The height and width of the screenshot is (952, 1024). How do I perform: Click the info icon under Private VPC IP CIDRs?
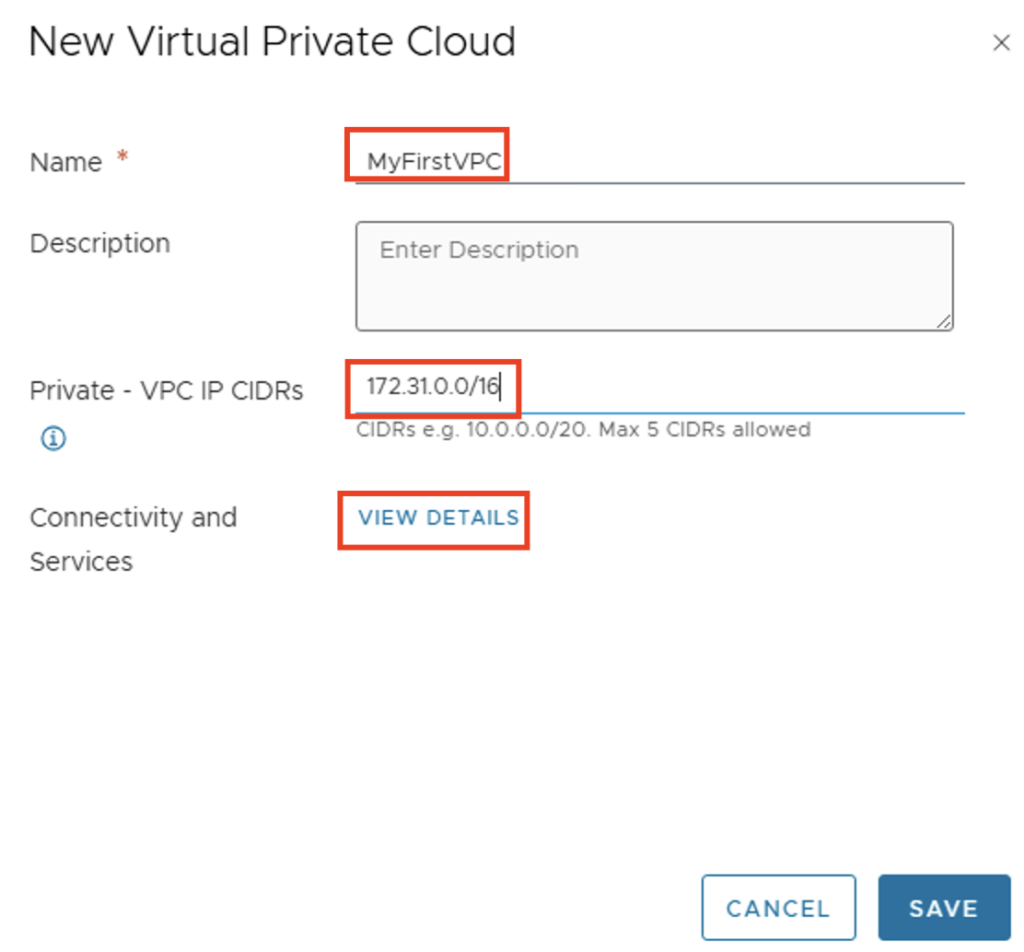[53, 438]
